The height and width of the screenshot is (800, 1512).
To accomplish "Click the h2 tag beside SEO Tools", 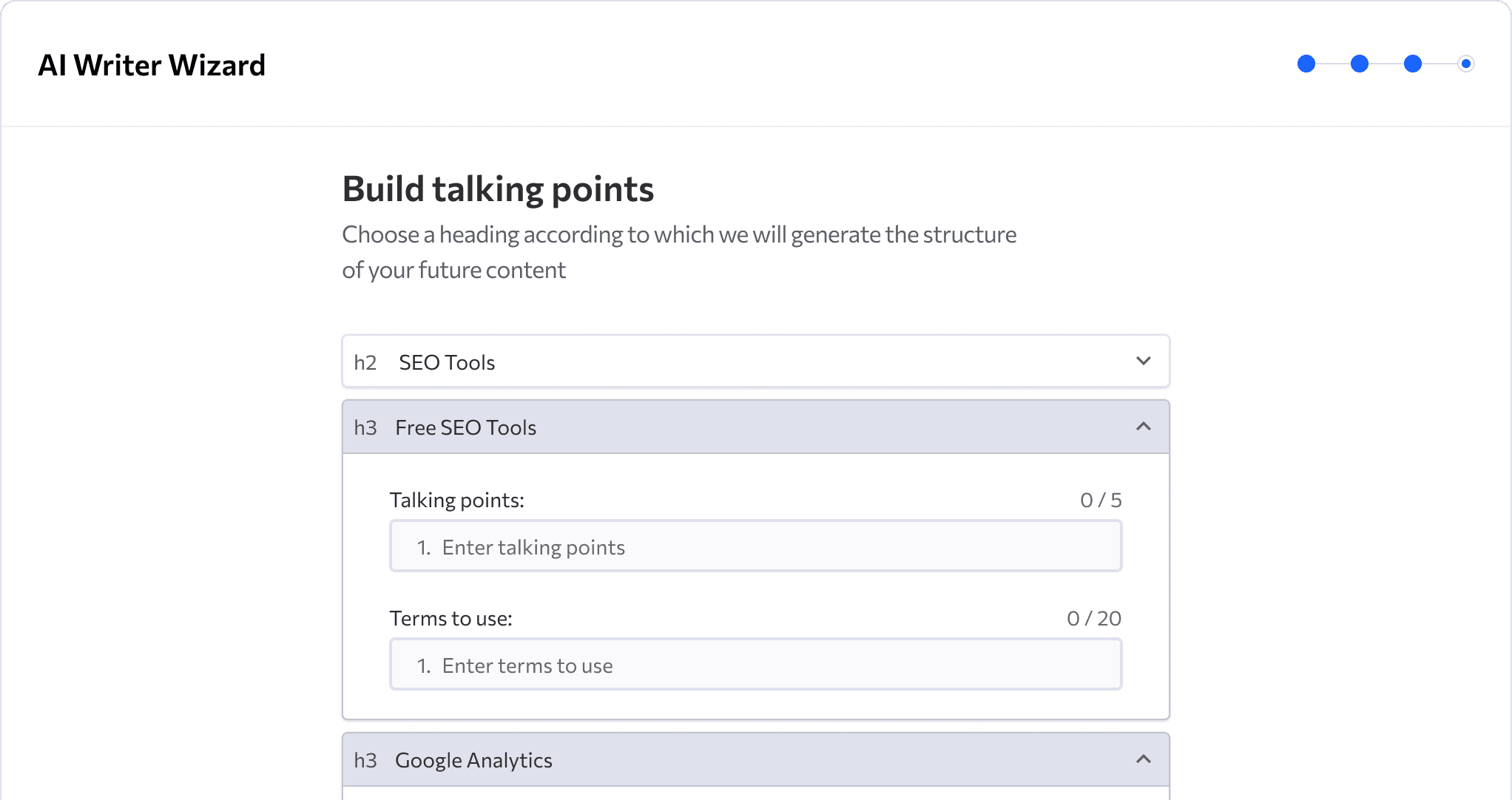I will pyautogui.click(x=365, y=362).
